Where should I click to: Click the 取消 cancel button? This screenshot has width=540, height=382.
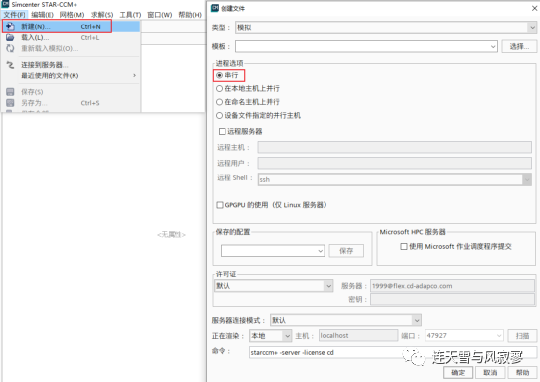[490, 372]
